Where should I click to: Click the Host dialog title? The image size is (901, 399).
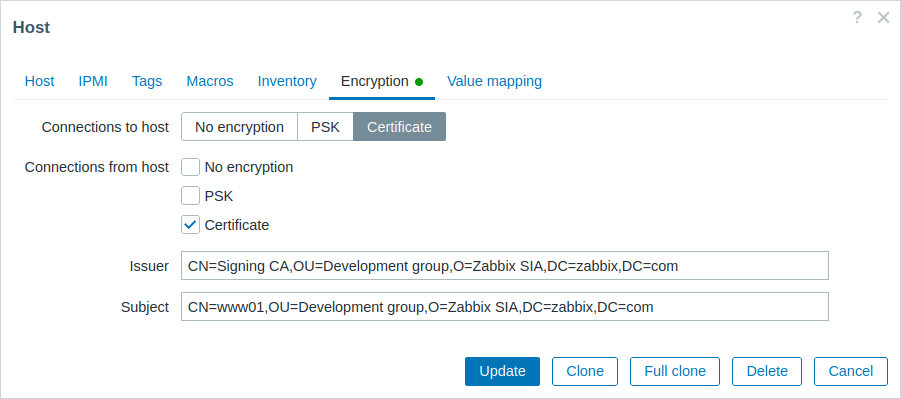(32, 27)
